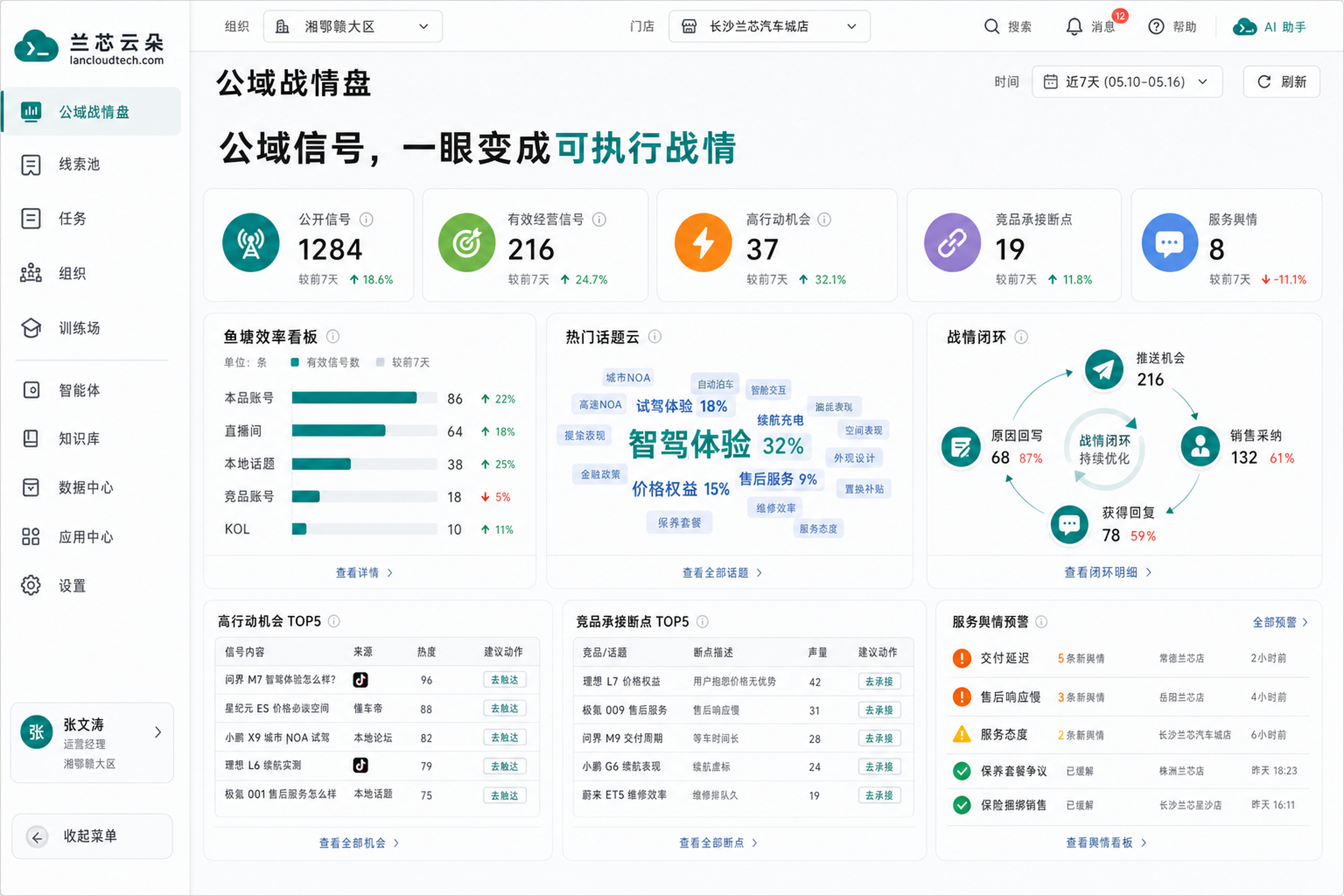Click the 兰芯云朵 cloud logo

tap(36, 47)
